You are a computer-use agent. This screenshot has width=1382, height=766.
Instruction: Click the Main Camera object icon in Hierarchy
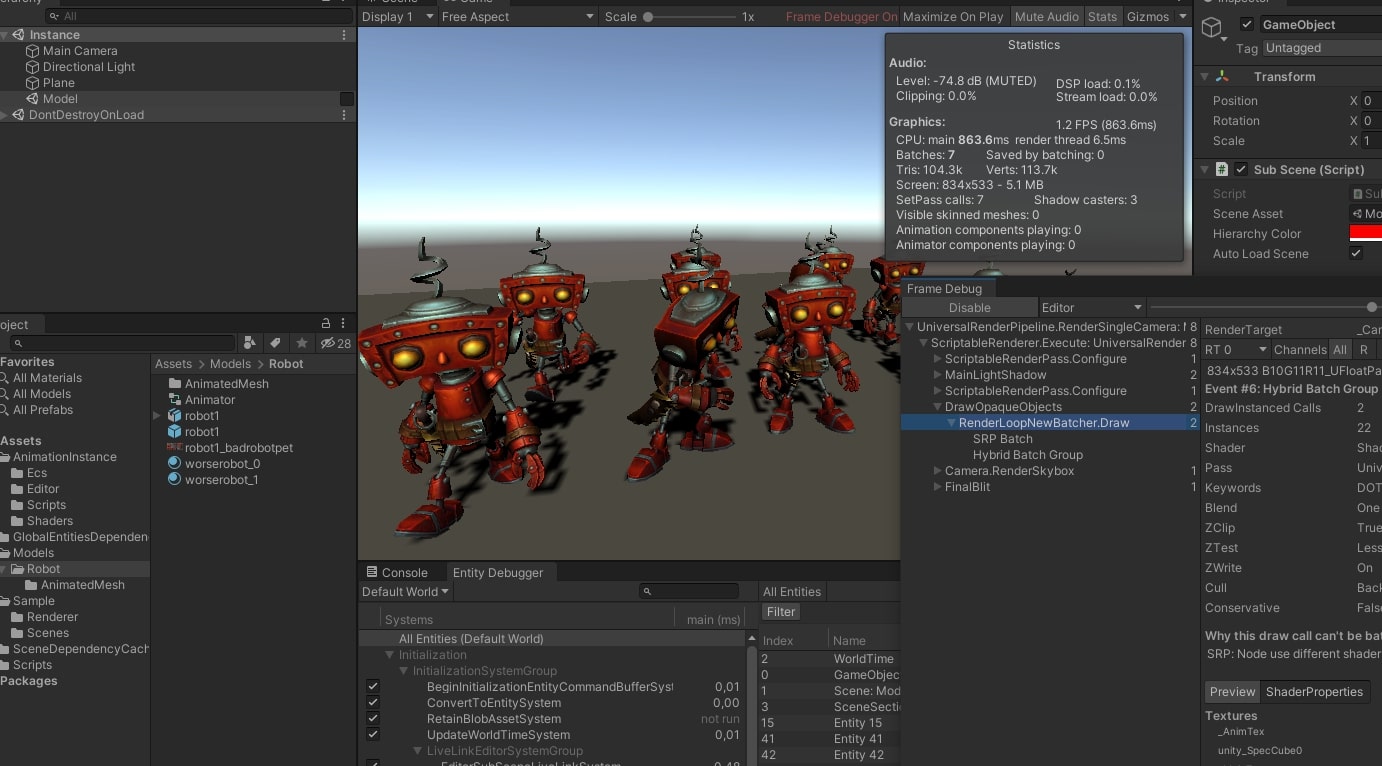32,51
